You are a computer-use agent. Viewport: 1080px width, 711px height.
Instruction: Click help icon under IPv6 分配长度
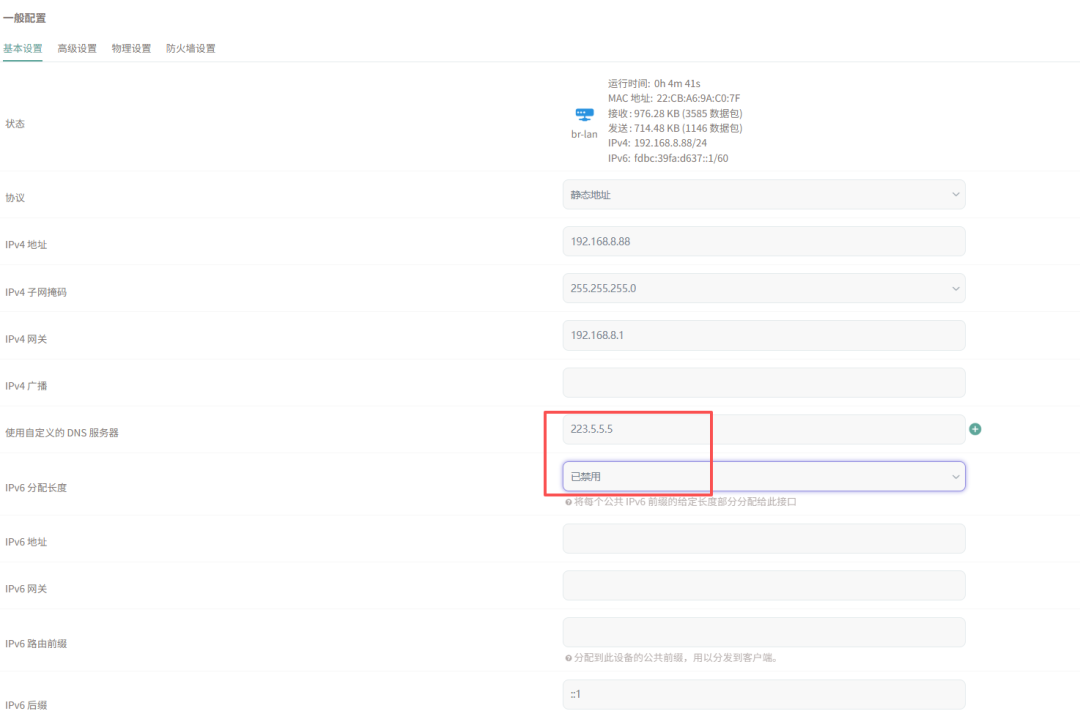tap(568, 502)
